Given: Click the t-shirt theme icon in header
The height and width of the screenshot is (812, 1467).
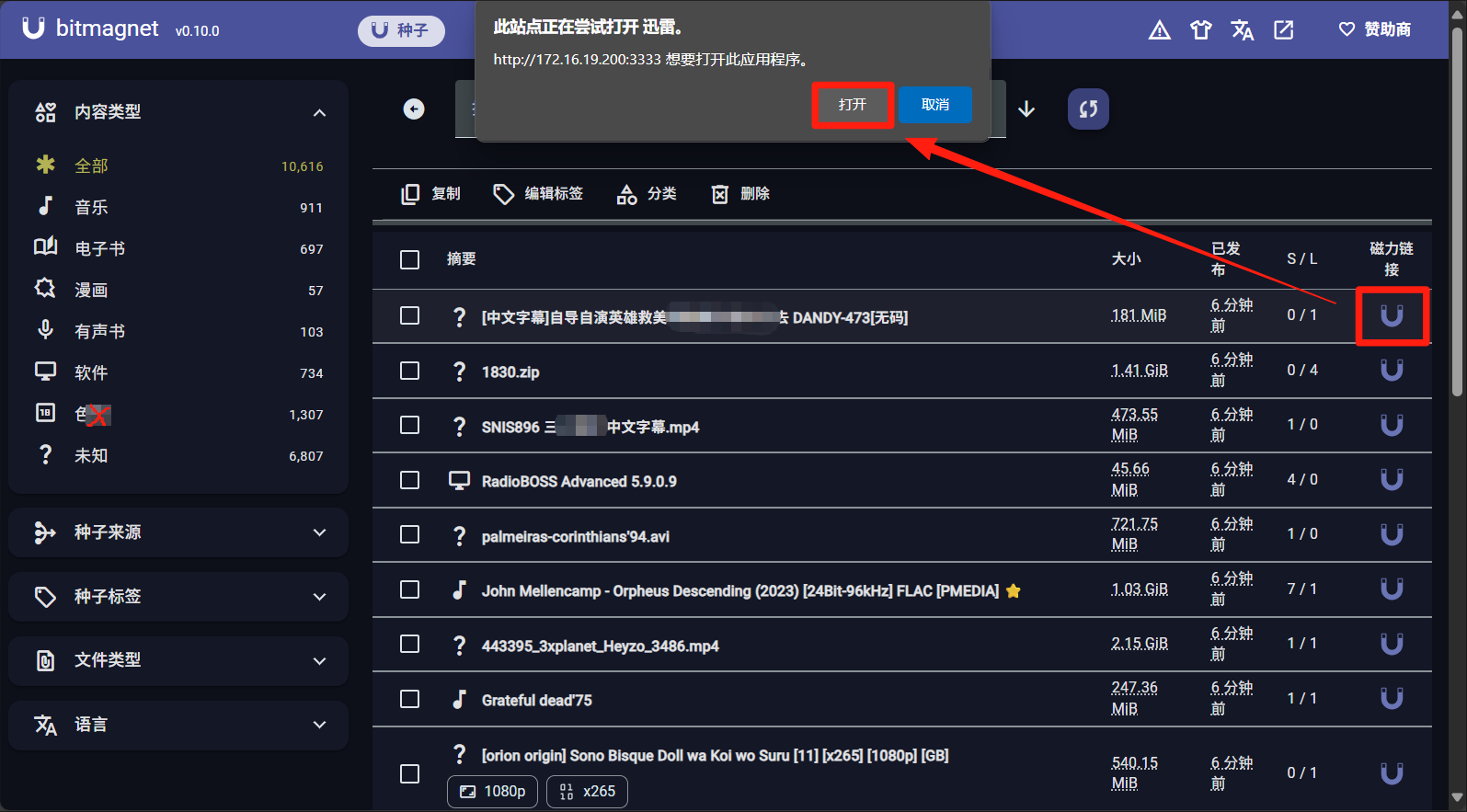Looking at the screenshot, I should [x=1200, y=30].
